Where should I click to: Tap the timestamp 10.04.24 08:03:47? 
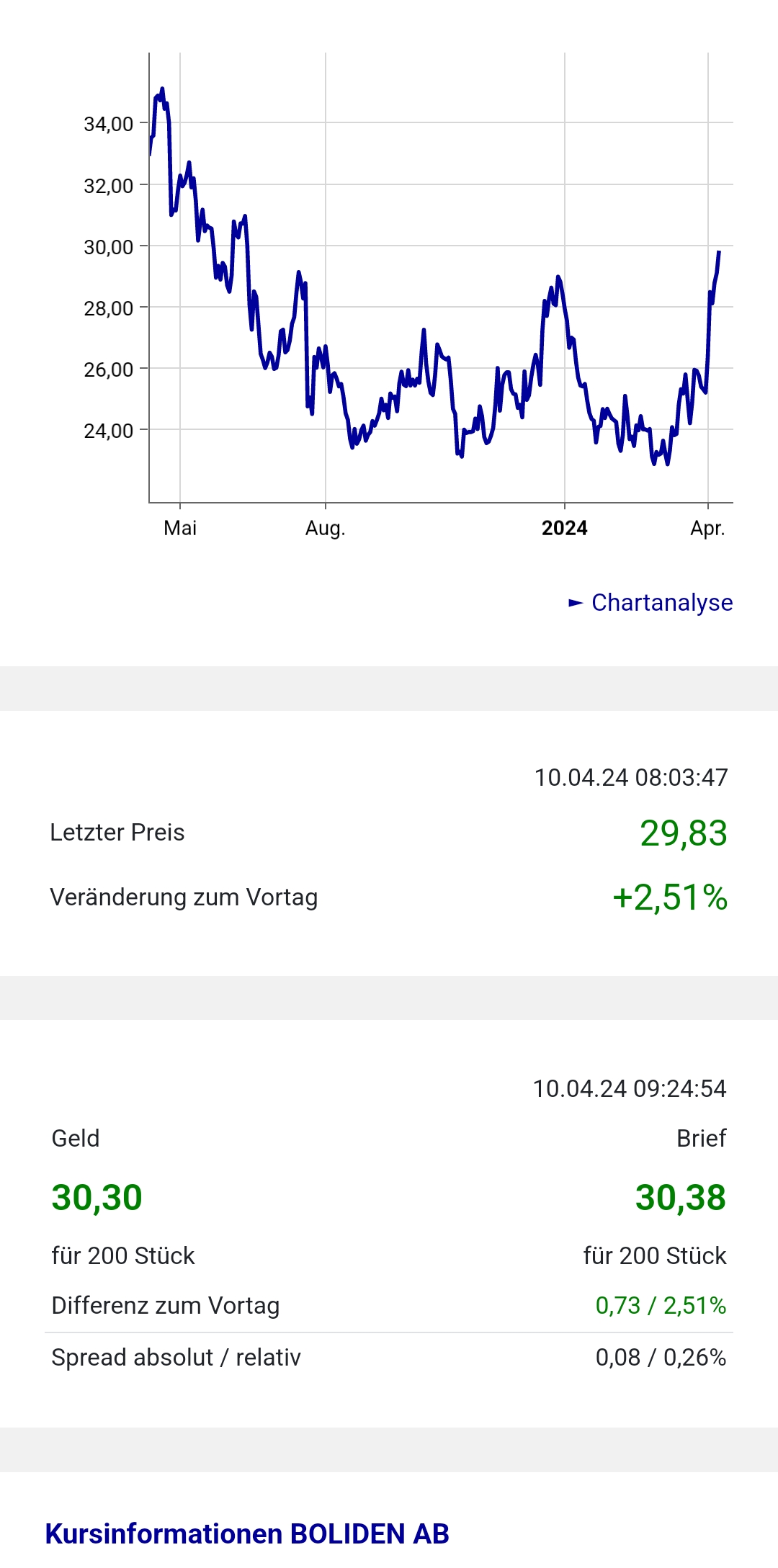[x=630, y=778]
